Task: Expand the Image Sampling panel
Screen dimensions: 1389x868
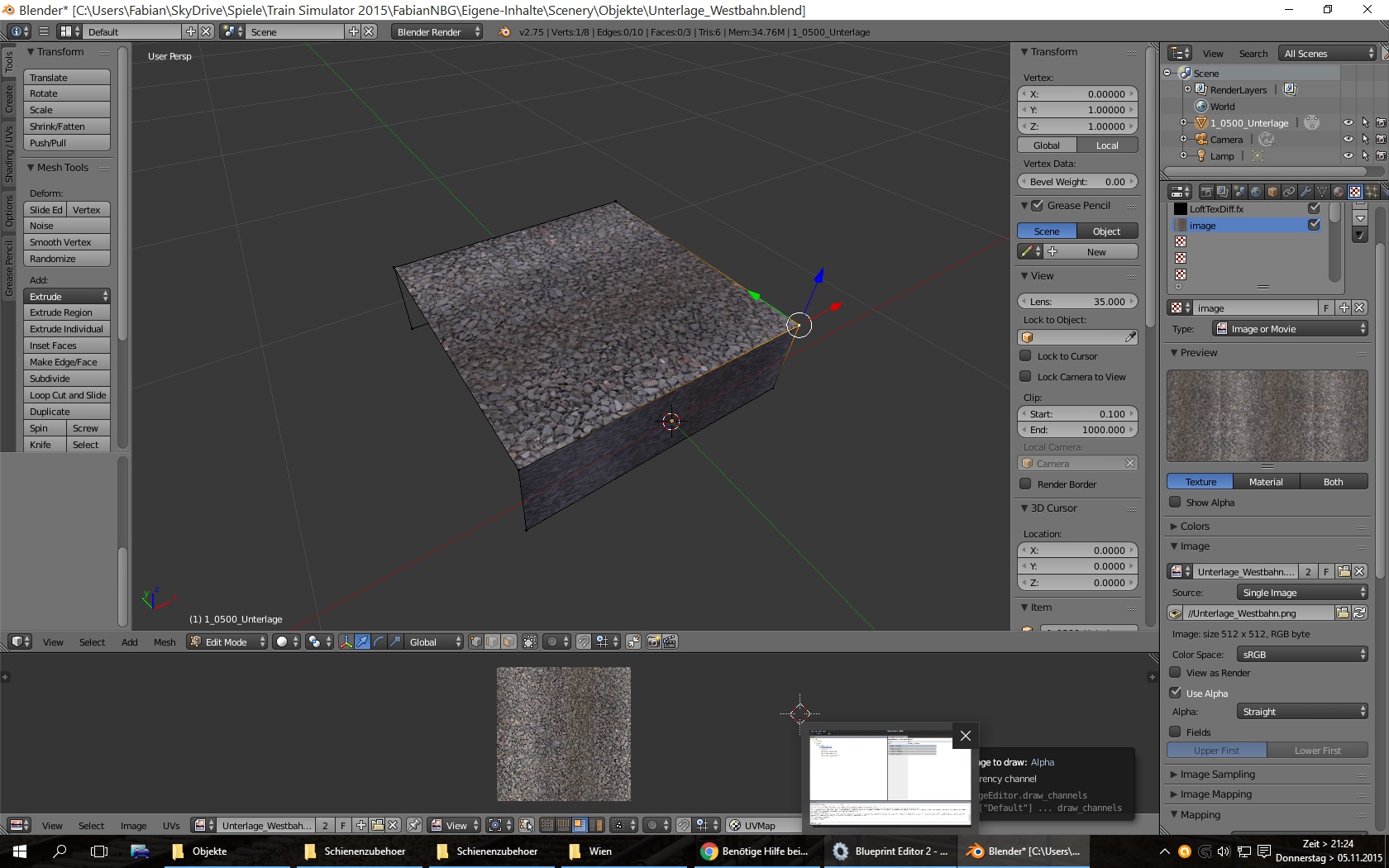Action: coord(1217,774)
